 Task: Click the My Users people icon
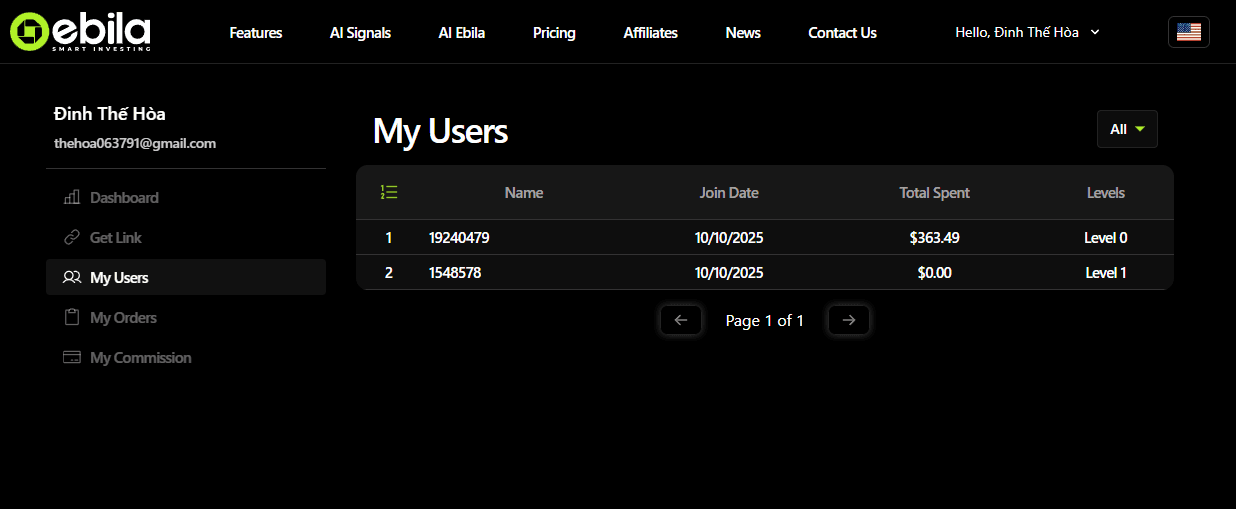71,277
